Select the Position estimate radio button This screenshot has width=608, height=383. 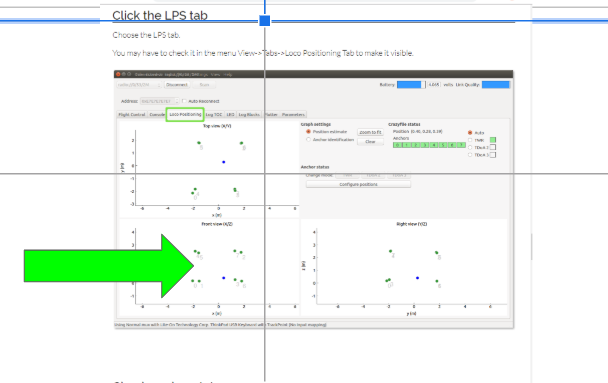click(309, 132)
